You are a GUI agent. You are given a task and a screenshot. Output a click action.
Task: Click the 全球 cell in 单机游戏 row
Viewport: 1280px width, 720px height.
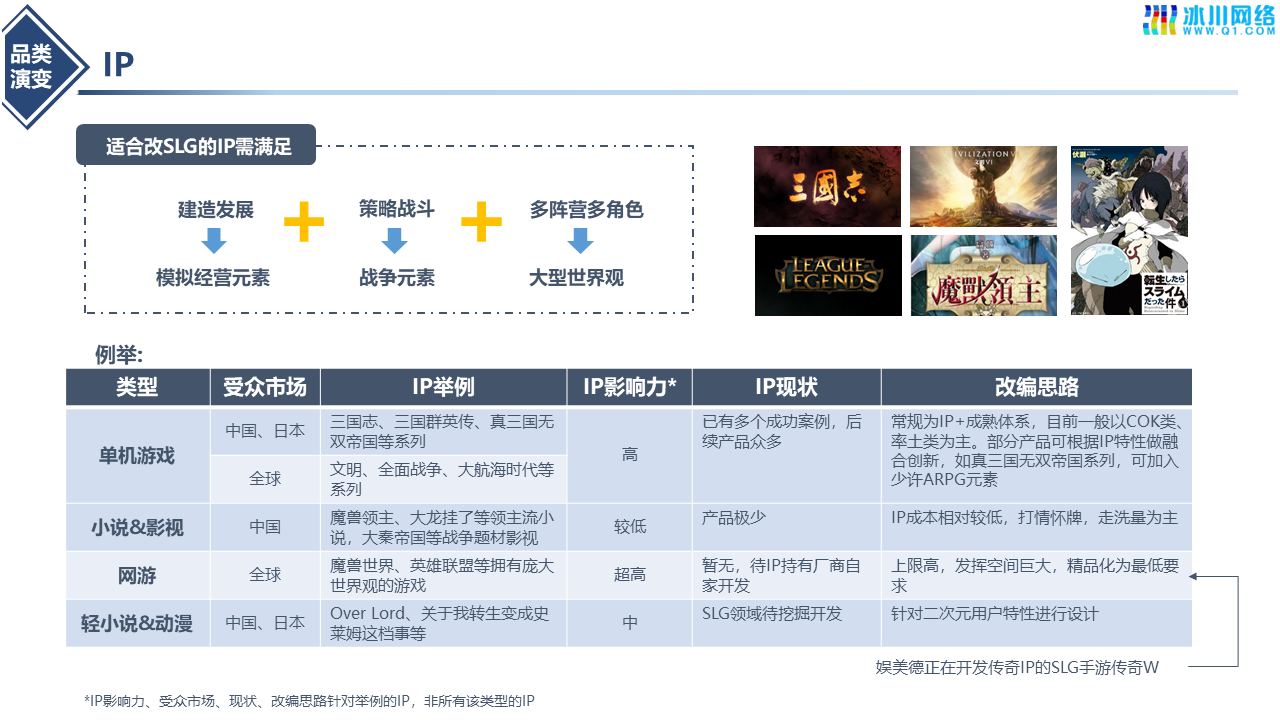(265, 479)
